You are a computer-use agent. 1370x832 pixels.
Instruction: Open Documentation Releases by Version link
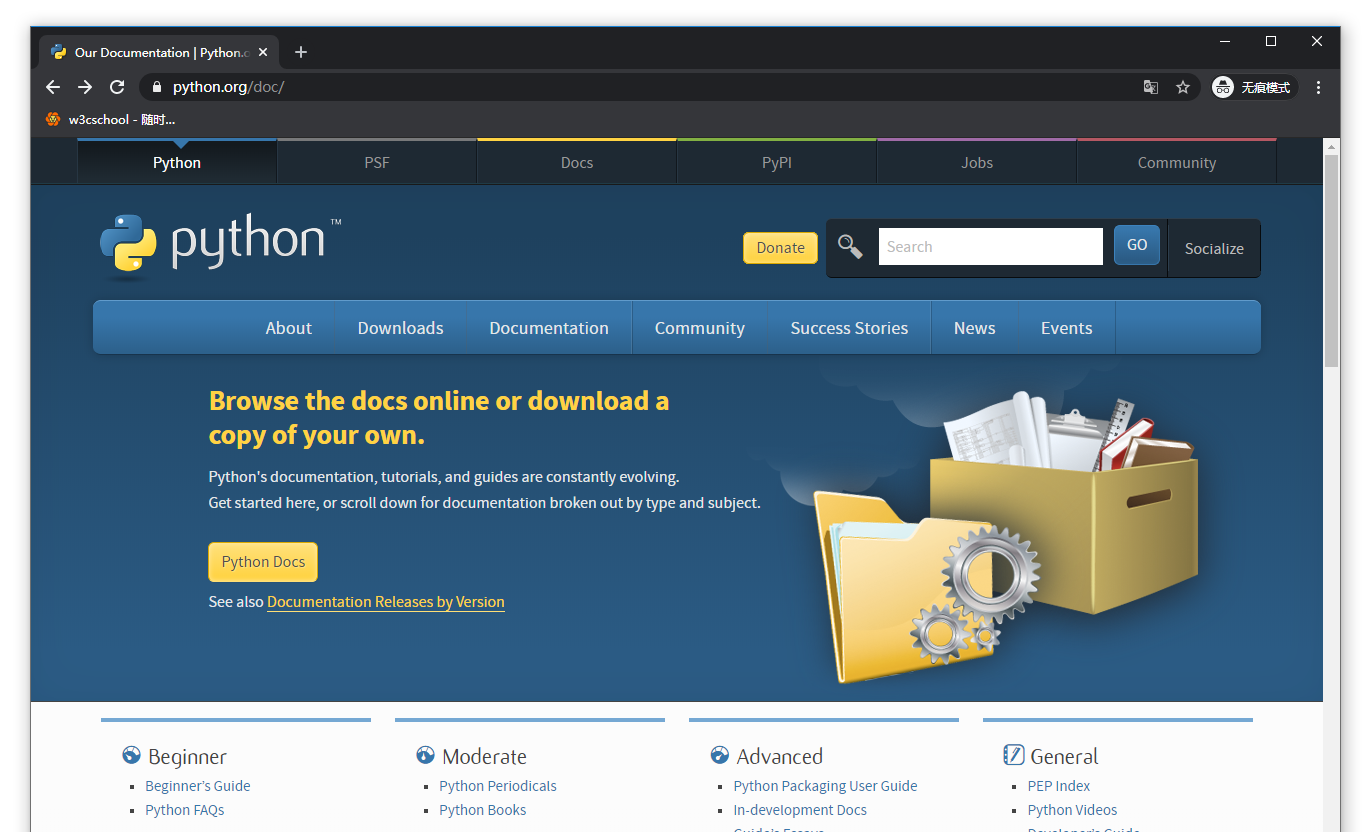pos(386,602)
